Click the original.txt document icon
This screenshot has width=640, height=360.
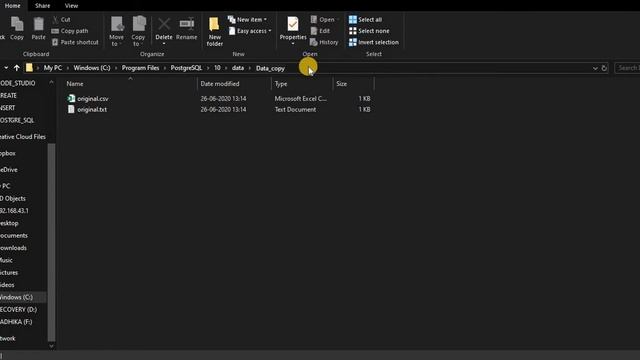coord(71,109)
